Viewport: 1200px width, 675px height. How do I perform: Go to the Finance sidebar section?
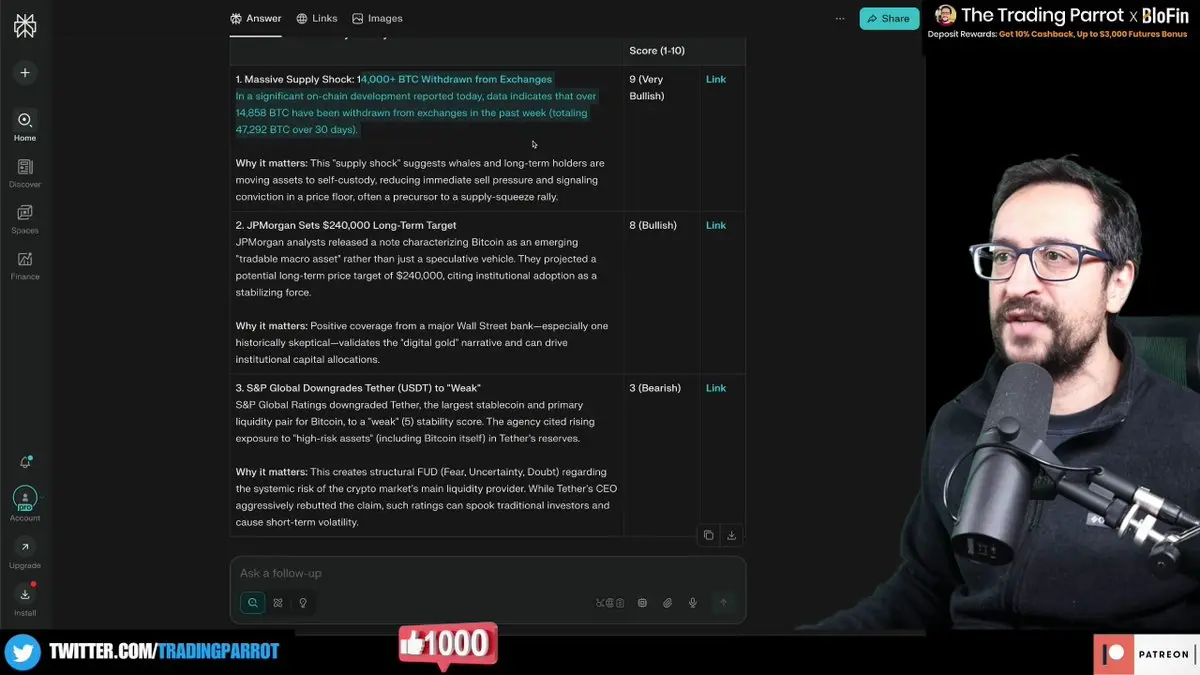[x=25, y=265]
